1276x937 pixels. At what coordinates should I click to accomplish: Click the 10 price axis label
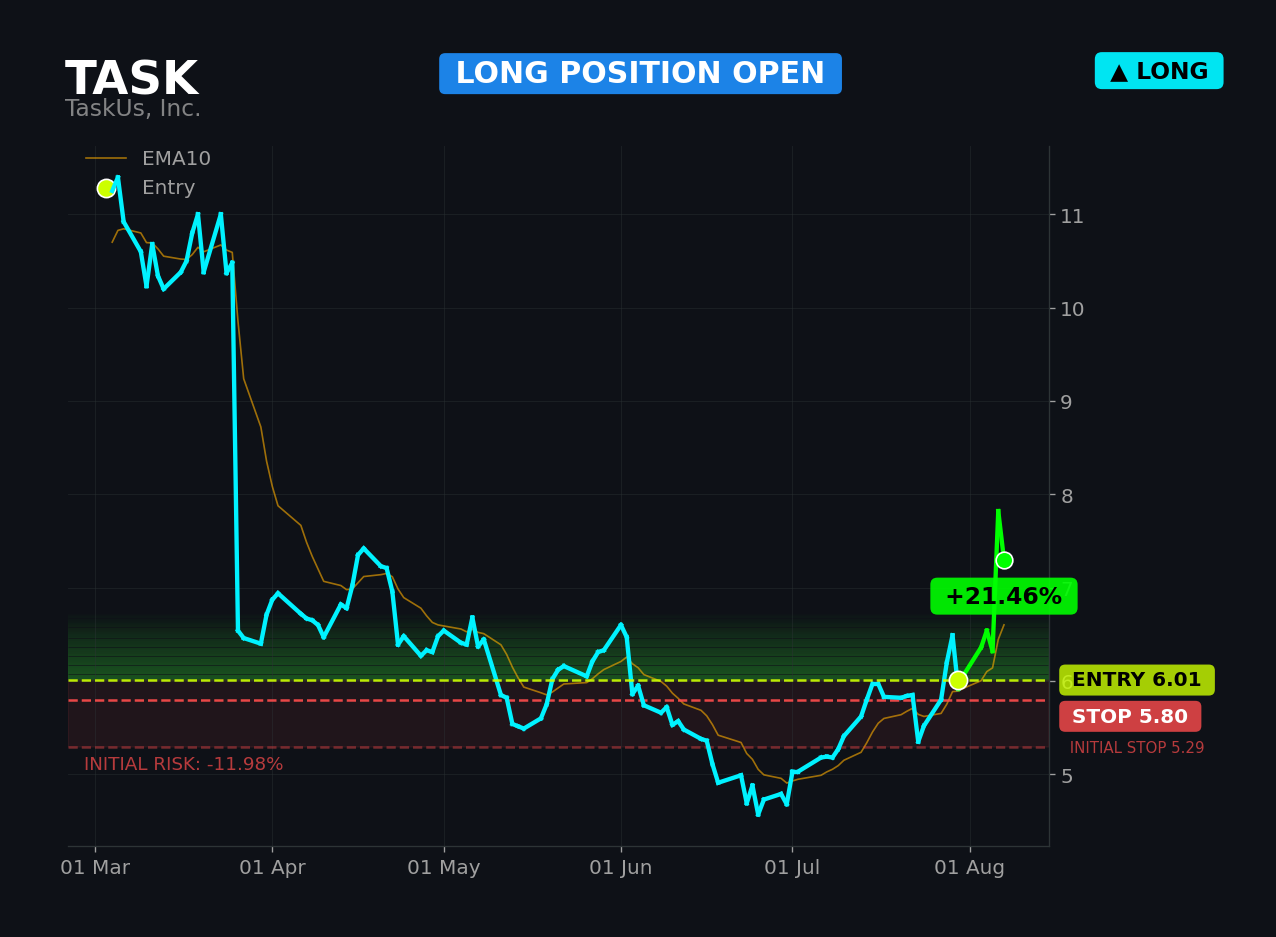[x=1072, y=309]
